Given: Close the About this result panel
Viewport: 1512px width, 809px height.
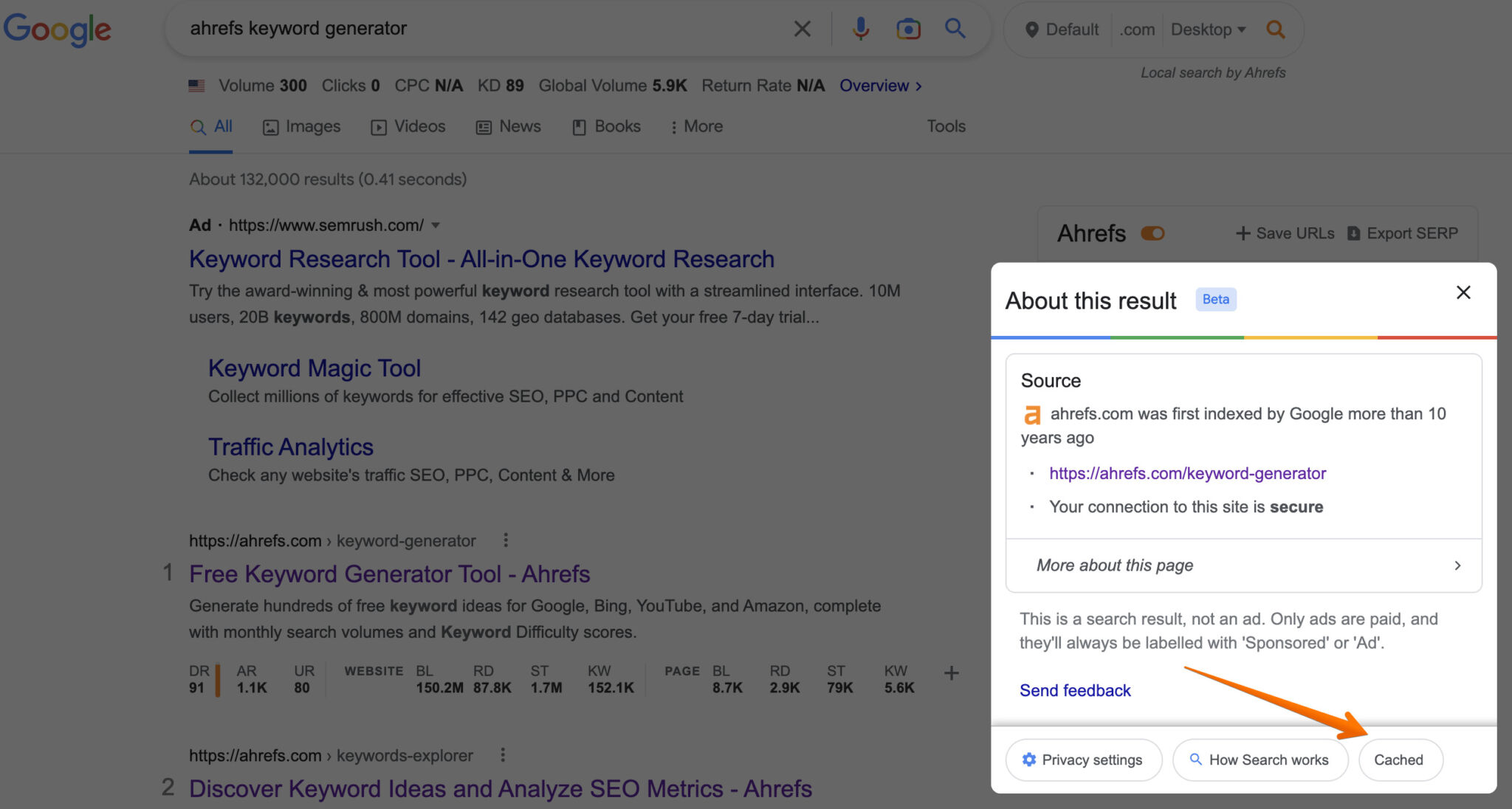Looking at the screenshot, I should [1463, 292].
